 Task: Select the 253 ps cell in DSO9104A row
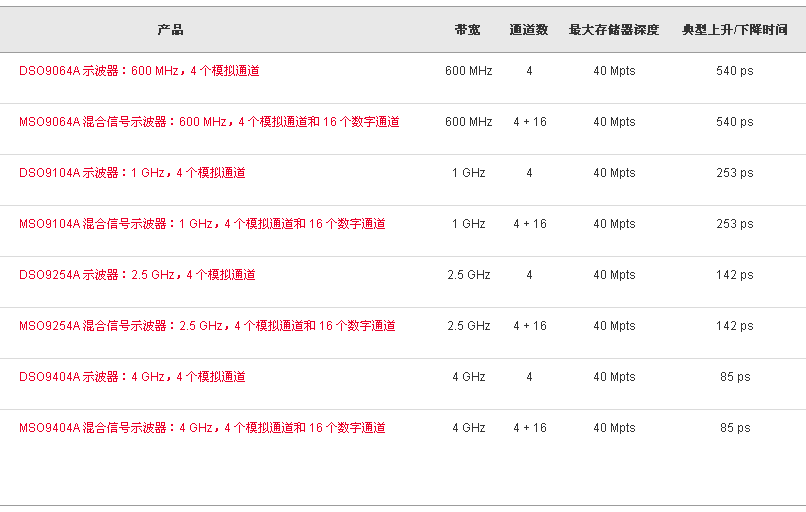point(735,173)
